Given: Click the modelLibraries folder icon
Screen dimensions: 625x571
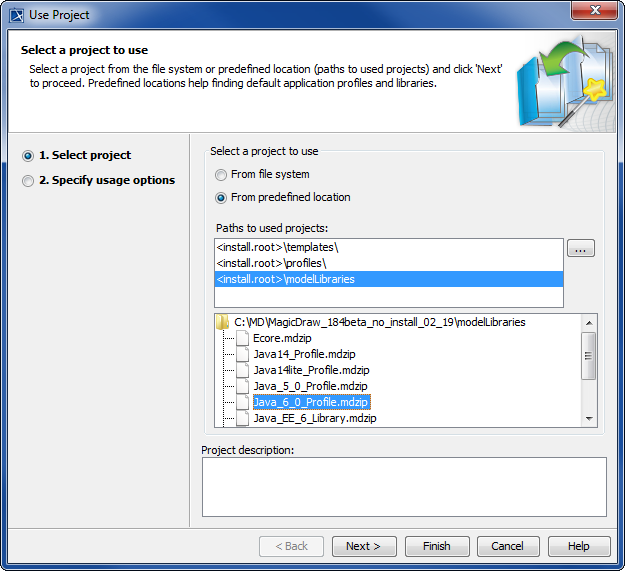Looking at the screenshot, I should (x=222, y=322).
